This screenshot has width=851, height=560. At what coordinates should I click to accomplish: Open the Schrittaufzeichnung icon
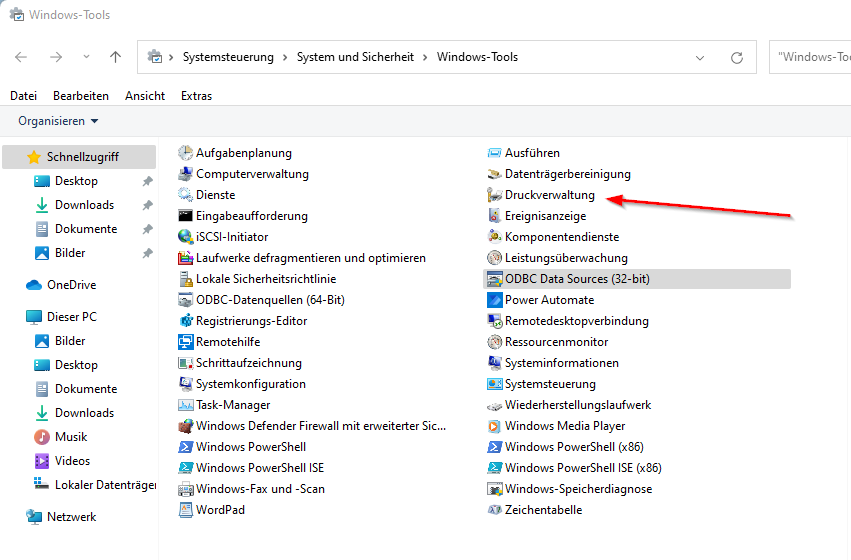186,363
